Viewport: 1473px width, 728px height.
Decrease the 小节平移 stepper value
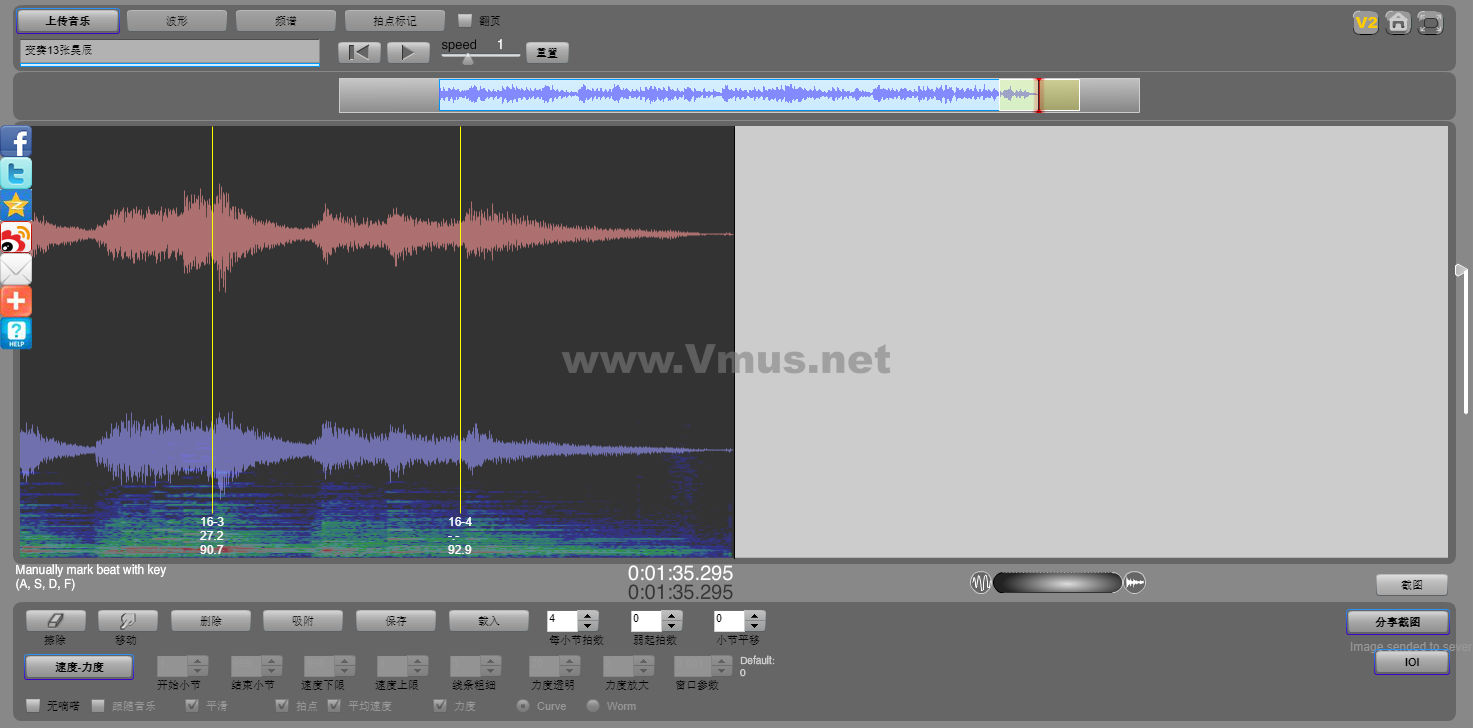click(x=755, y=626)
